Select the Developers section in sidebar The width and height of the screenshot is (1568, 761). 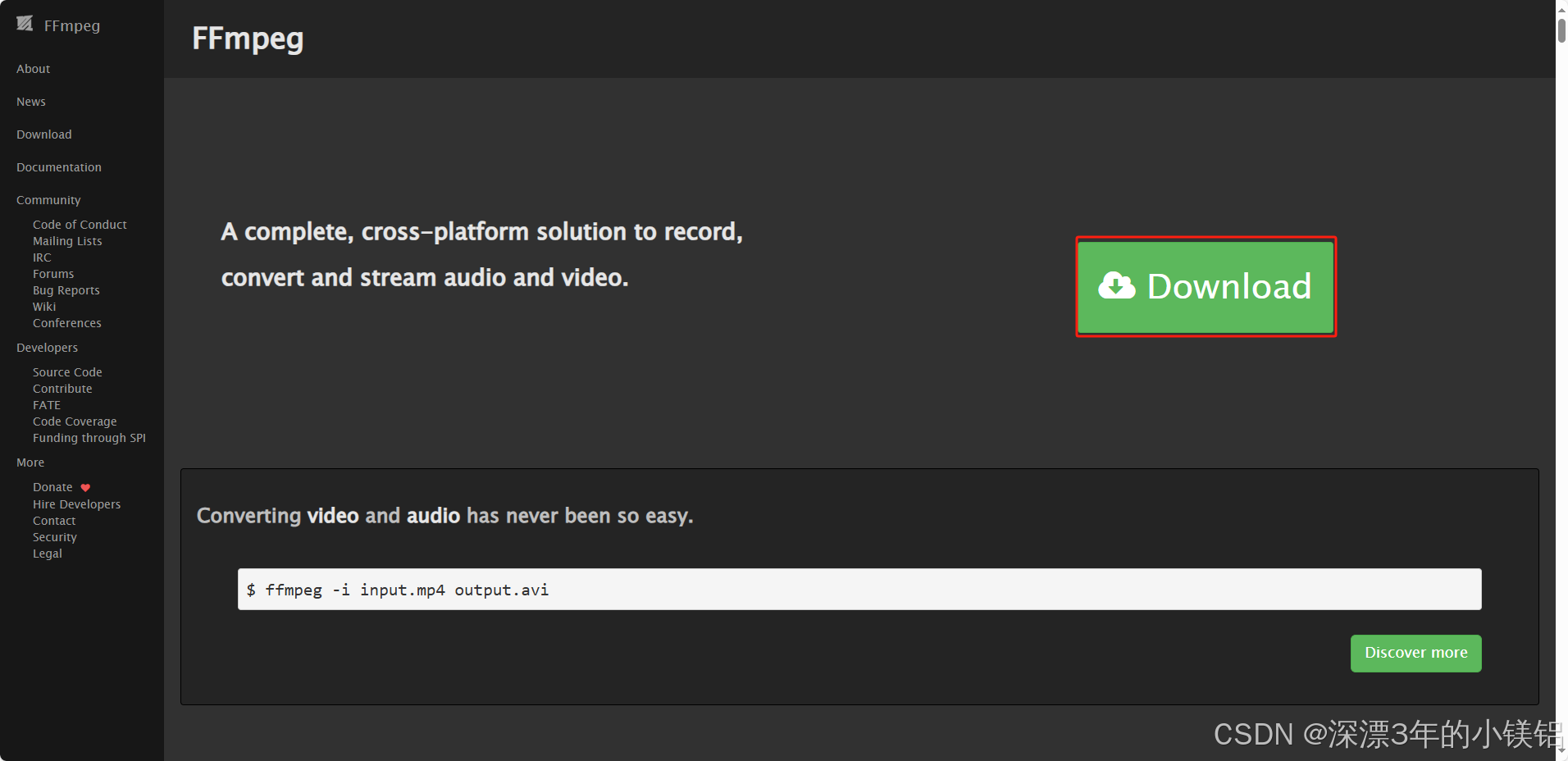pyautogui.click(x=48, y=348)
